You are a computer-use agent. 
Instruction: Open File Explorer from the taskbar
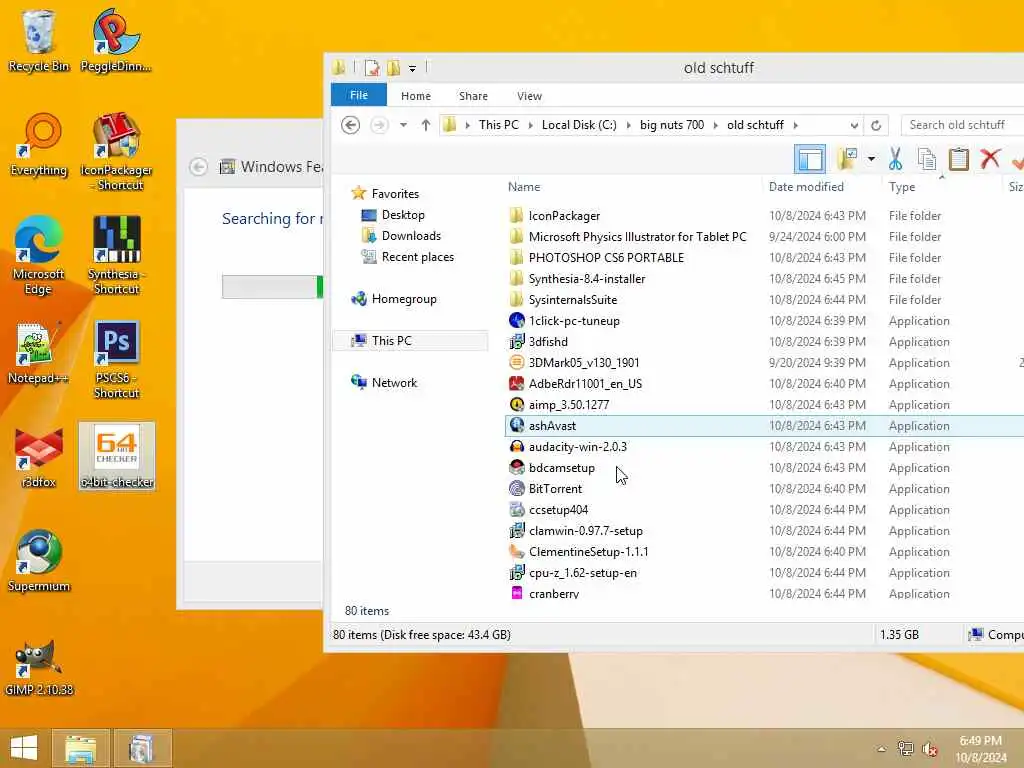coord(81,748)
